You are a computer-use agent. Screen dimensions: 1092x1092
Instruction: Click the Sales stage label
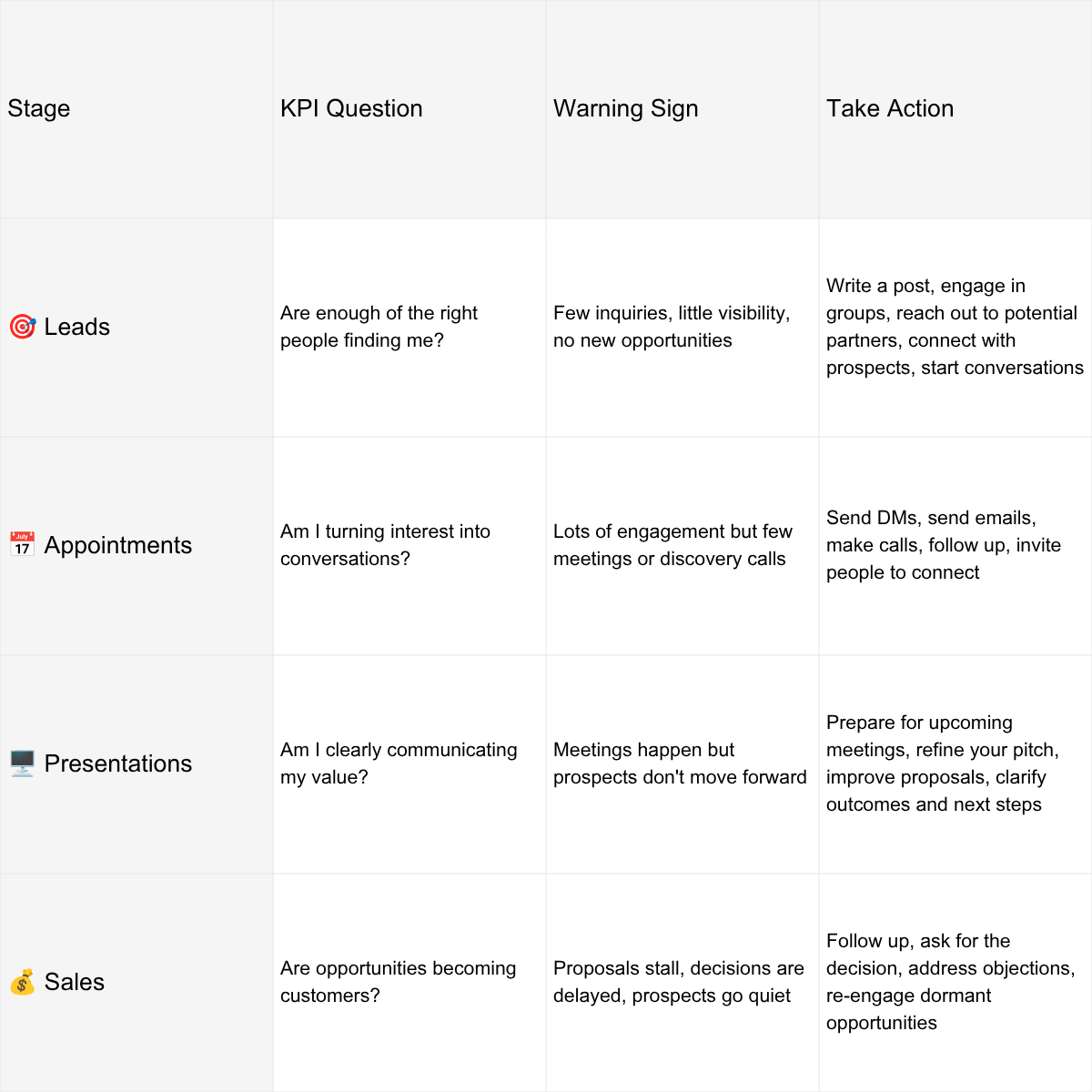click(74, 982)
